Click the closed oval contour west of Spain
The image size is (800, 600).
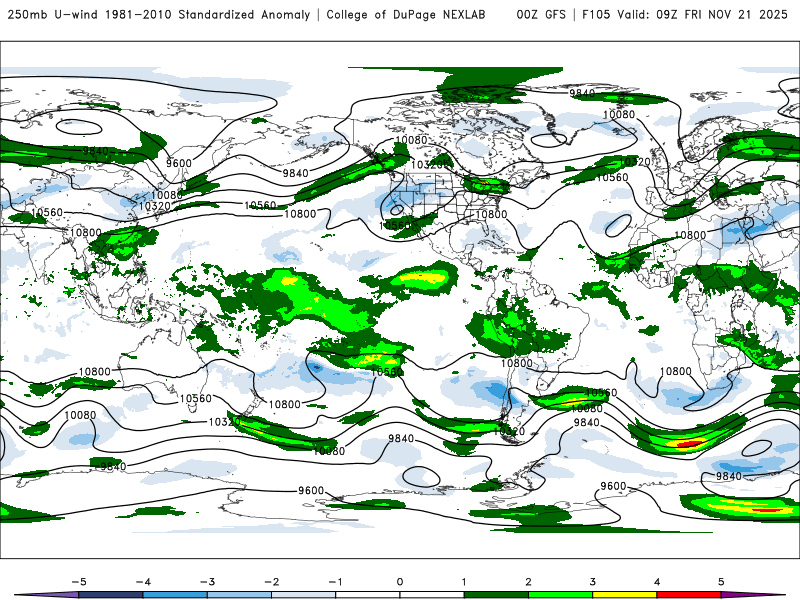618,225
